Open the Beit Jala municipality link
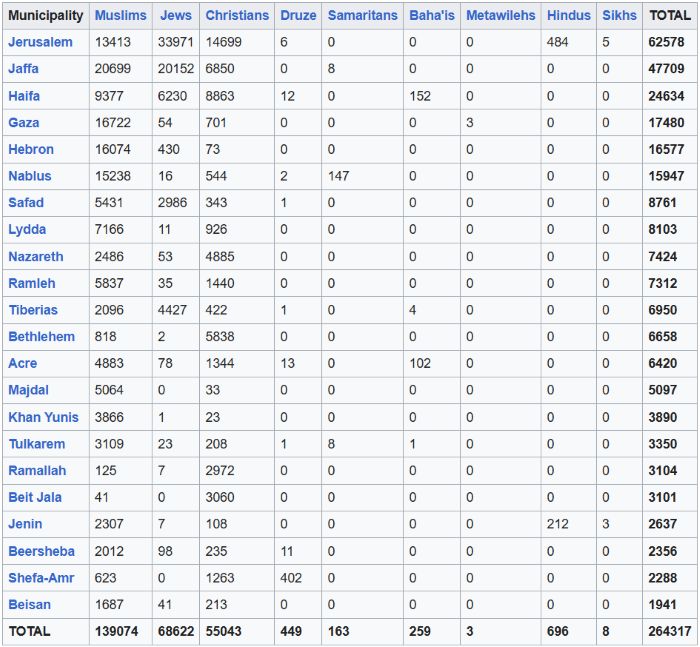Screen dimensions: 700x647 point(35,497)
